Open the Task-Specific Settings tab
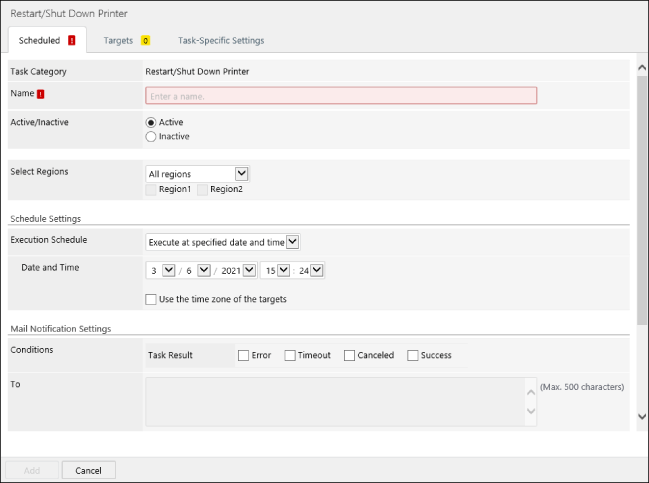 point(221,41)
